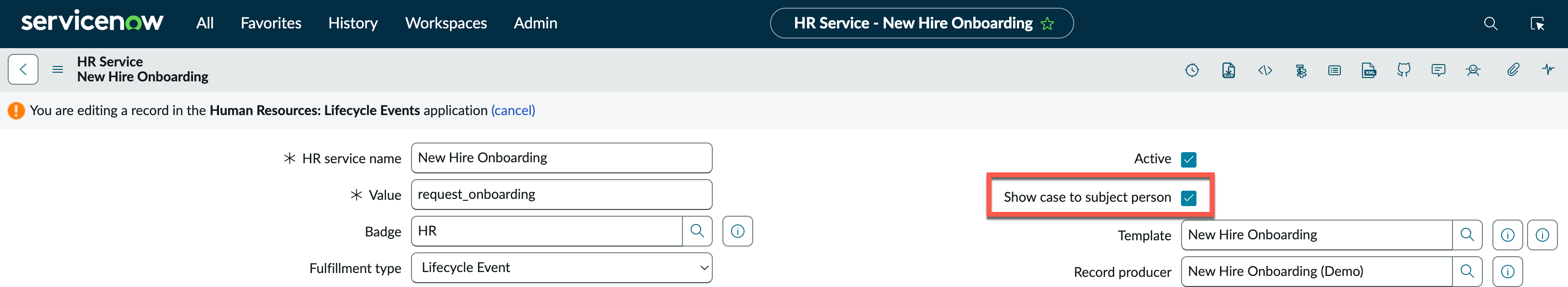Click the Record producer label
The image size is (1568, 287).
(1122, 273)
